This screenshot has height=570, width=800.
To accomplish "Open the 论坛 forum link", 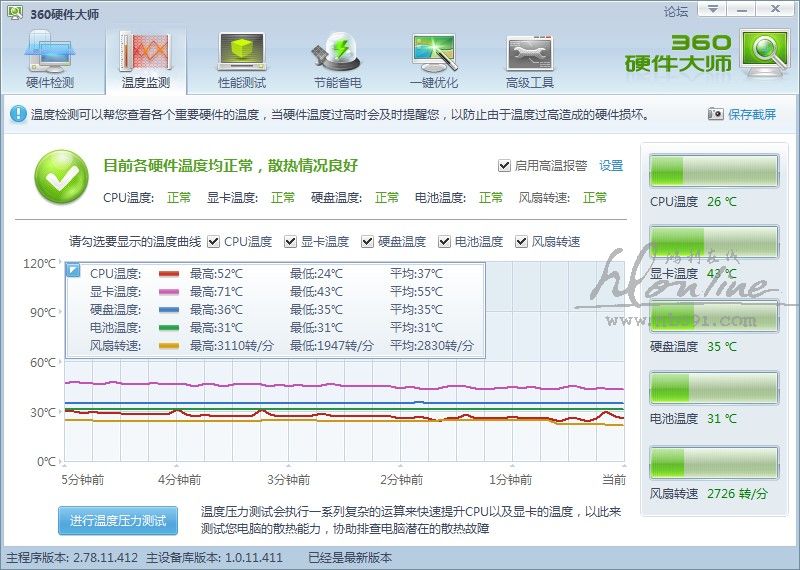I will pos(676,11).
